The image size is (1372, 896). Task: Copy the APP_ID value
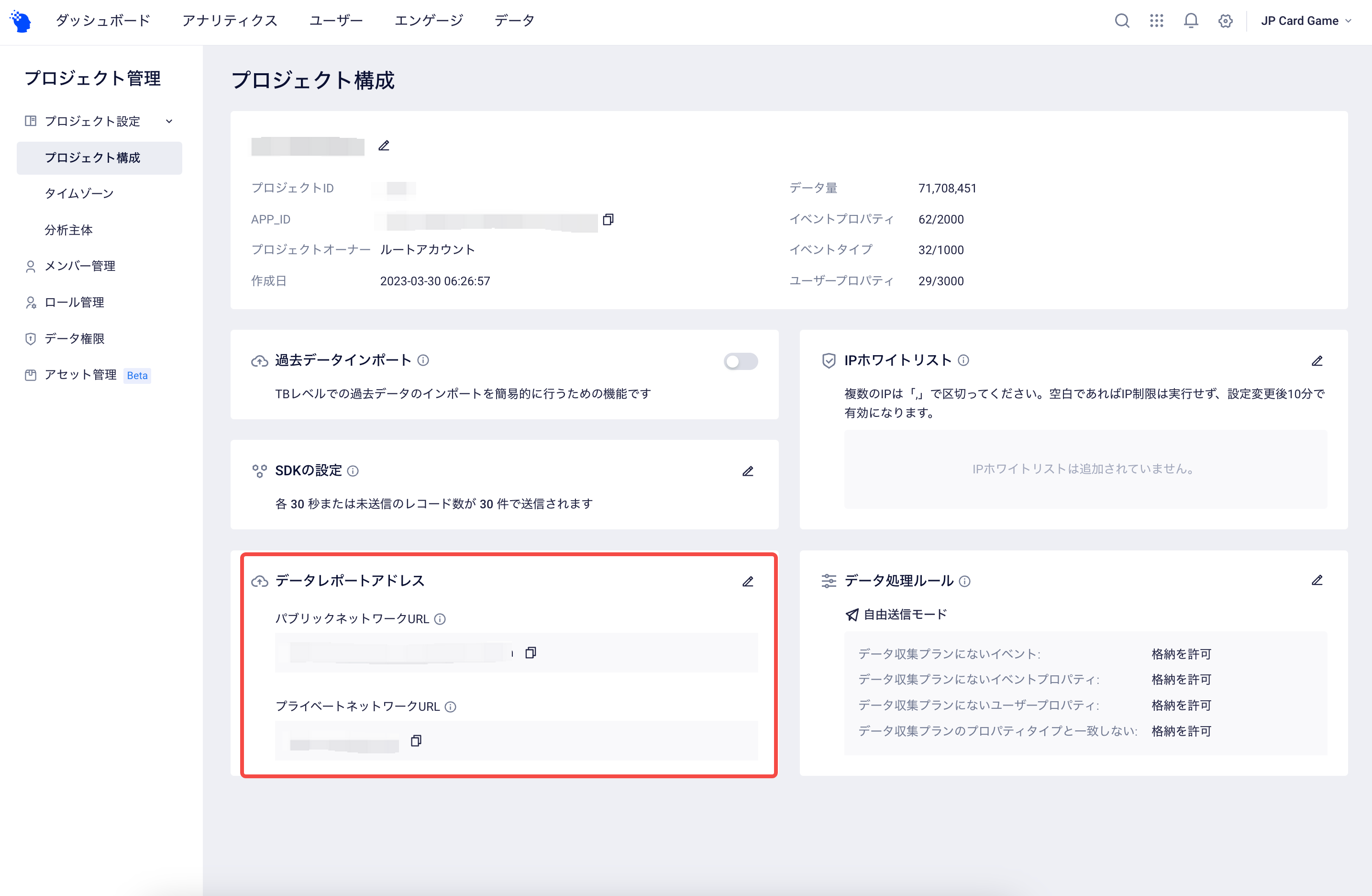[608, 220]
